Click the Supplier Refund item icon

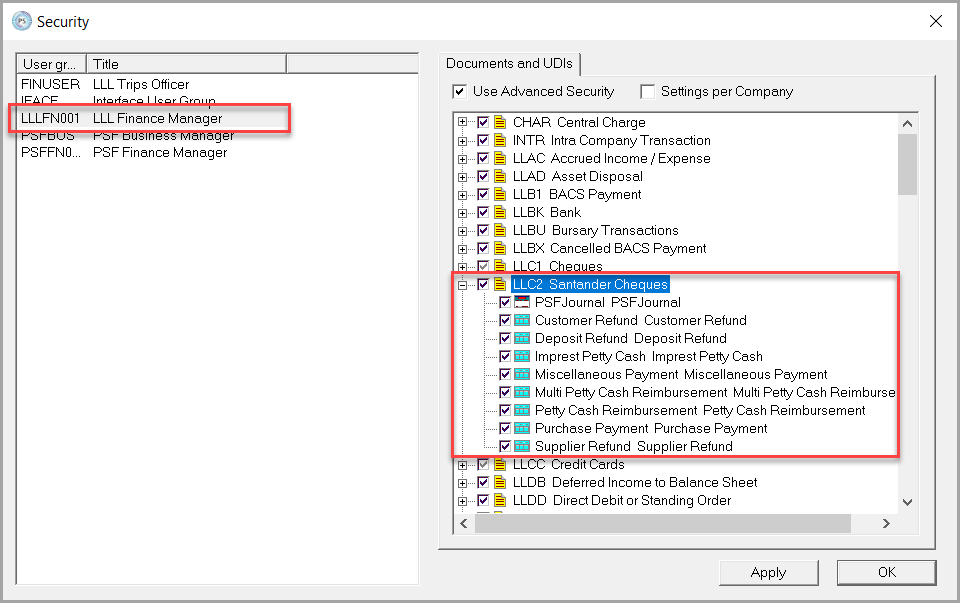(522, 447)
